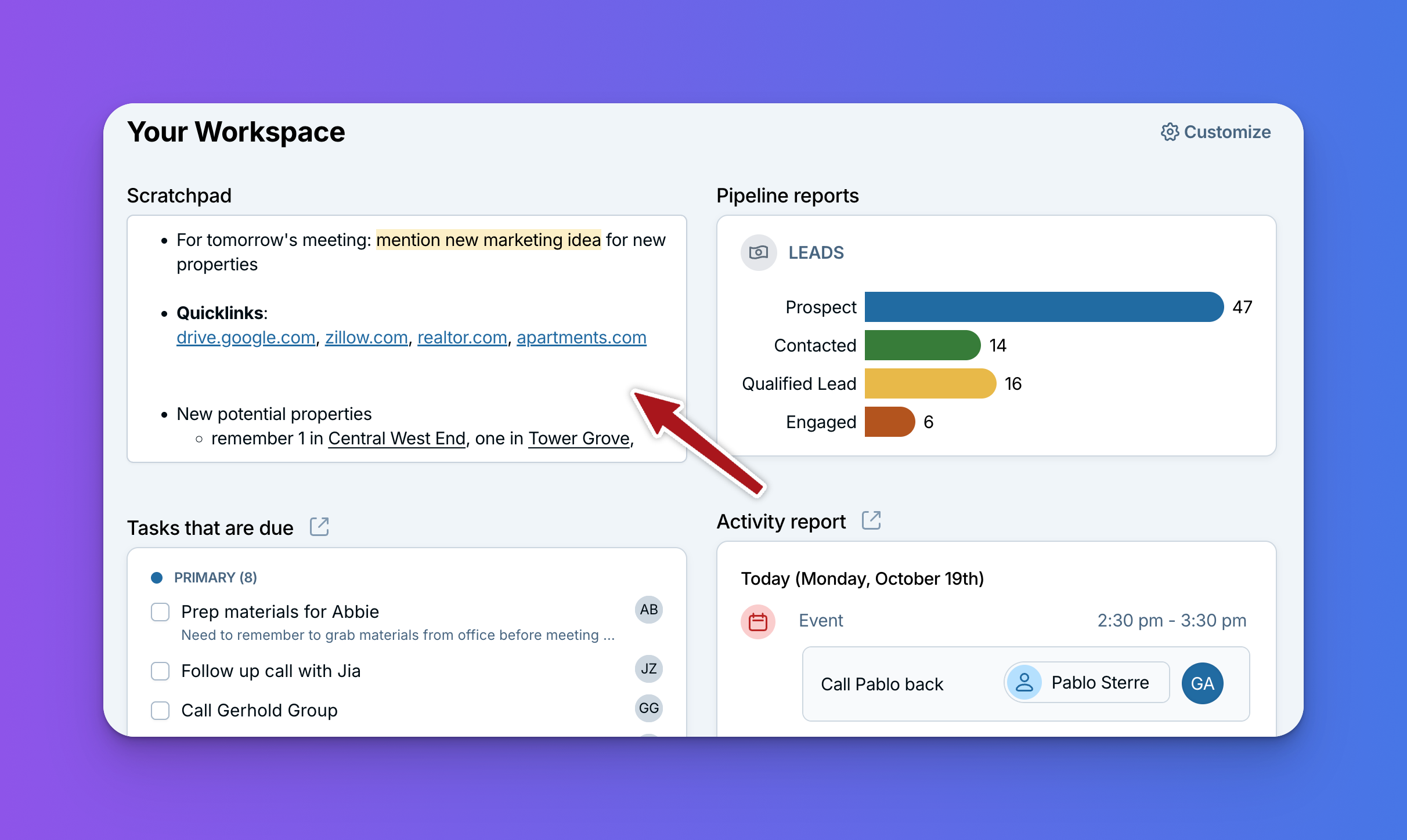This screenshot has width=1407, height=840.
Task: Open the apartments.com quicklink
Action: [x=582, y=337]
